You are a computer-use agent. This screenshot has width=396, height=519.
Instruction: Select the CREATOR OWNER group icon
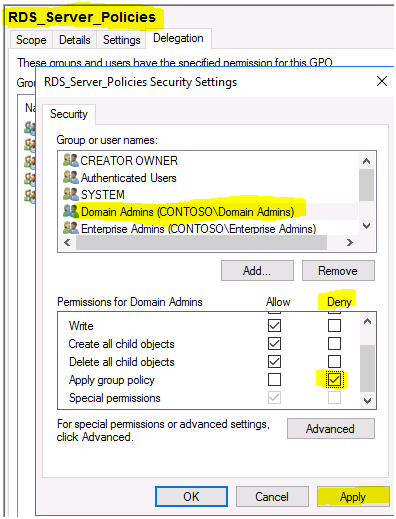point(71,160)
